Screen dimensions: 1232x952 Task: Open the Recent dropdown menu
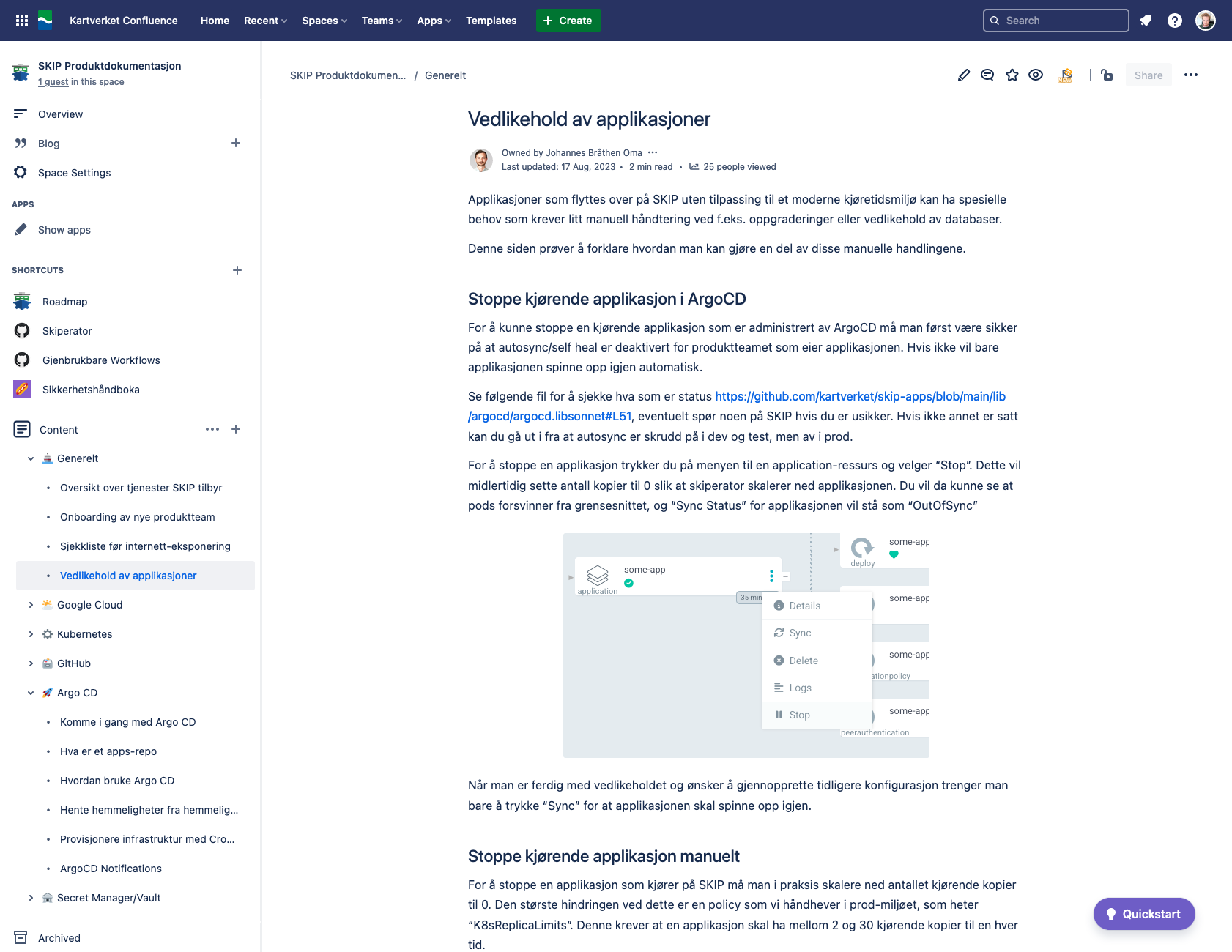coord(265,21)
